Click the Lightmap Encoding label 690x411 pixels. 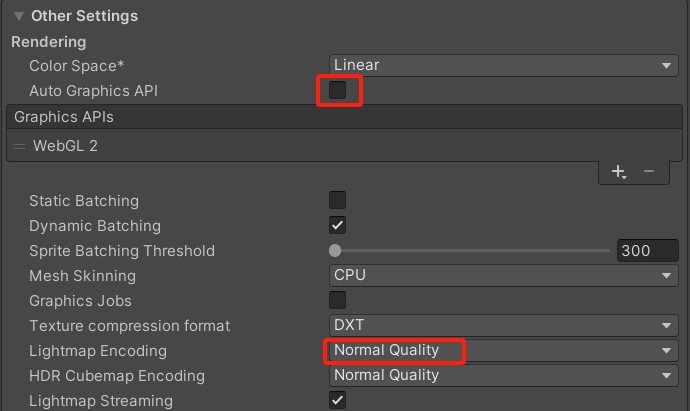(x=98, y=351)
